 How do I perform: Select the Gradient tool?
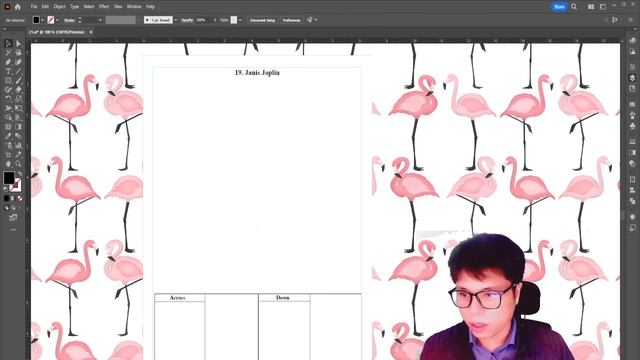pyautogui.click(x=18, y=127)
